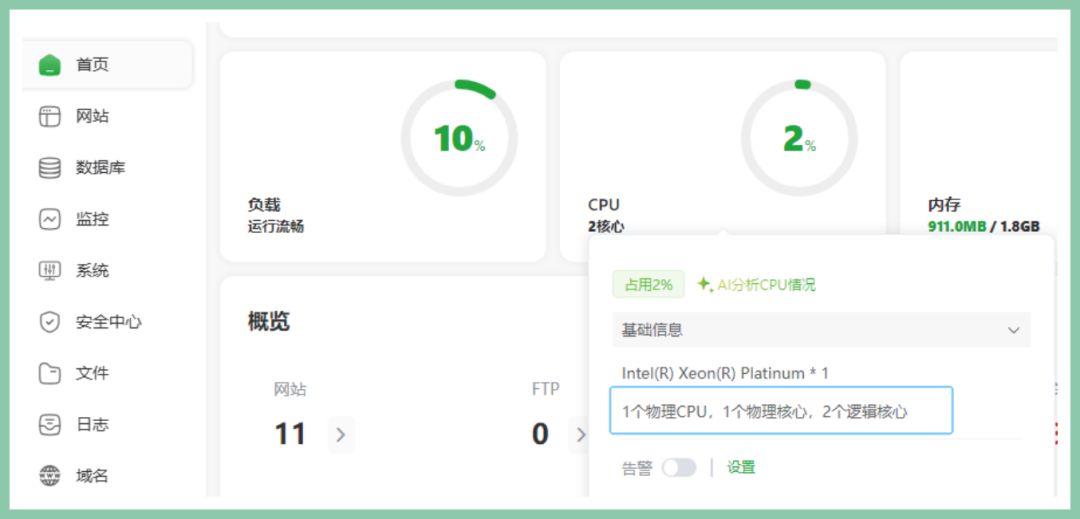Click the arrow next to FTP count 0
1080x519 pixels.
[581, 434]
